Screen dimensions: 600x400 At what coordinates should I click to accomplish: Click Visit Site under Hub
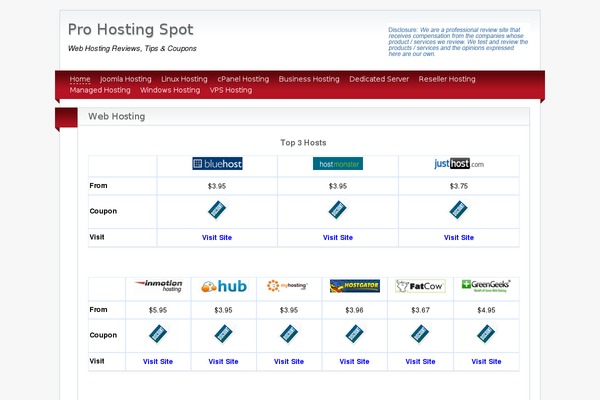pyautogui.click(x=223, y=362)
